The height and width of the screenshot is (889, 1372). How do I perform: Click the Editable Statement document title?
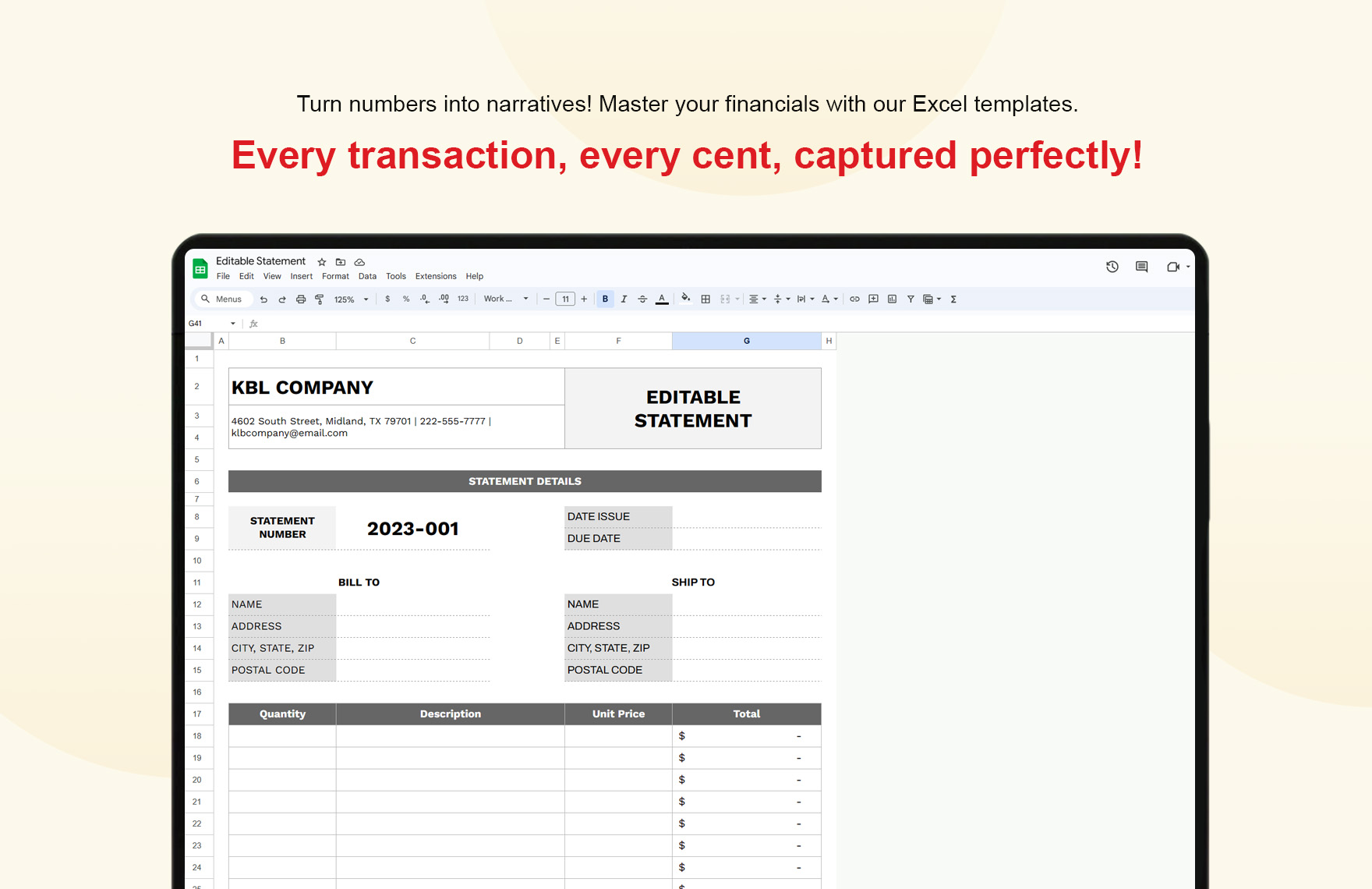pyautogui.click(x=260, y=261)
